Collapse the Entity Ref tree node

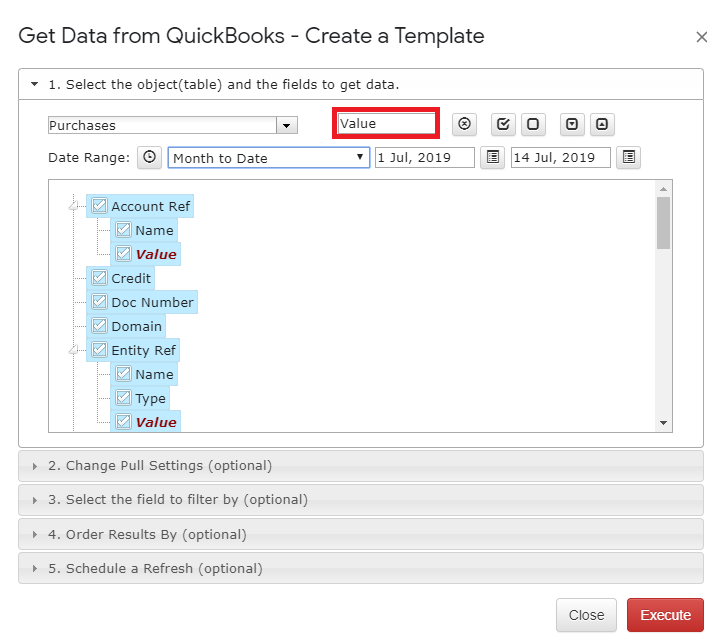(x=73, y=350)
